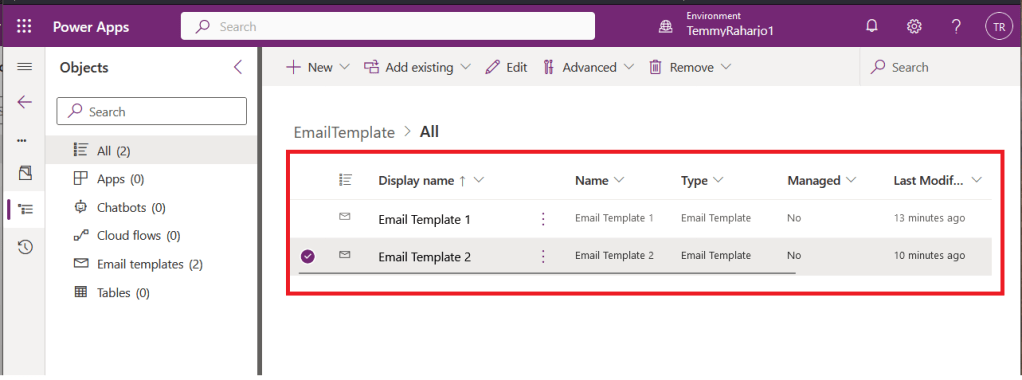
Task: Deselect the Email Template 2 row checkmark
Action: coord(308,256)
